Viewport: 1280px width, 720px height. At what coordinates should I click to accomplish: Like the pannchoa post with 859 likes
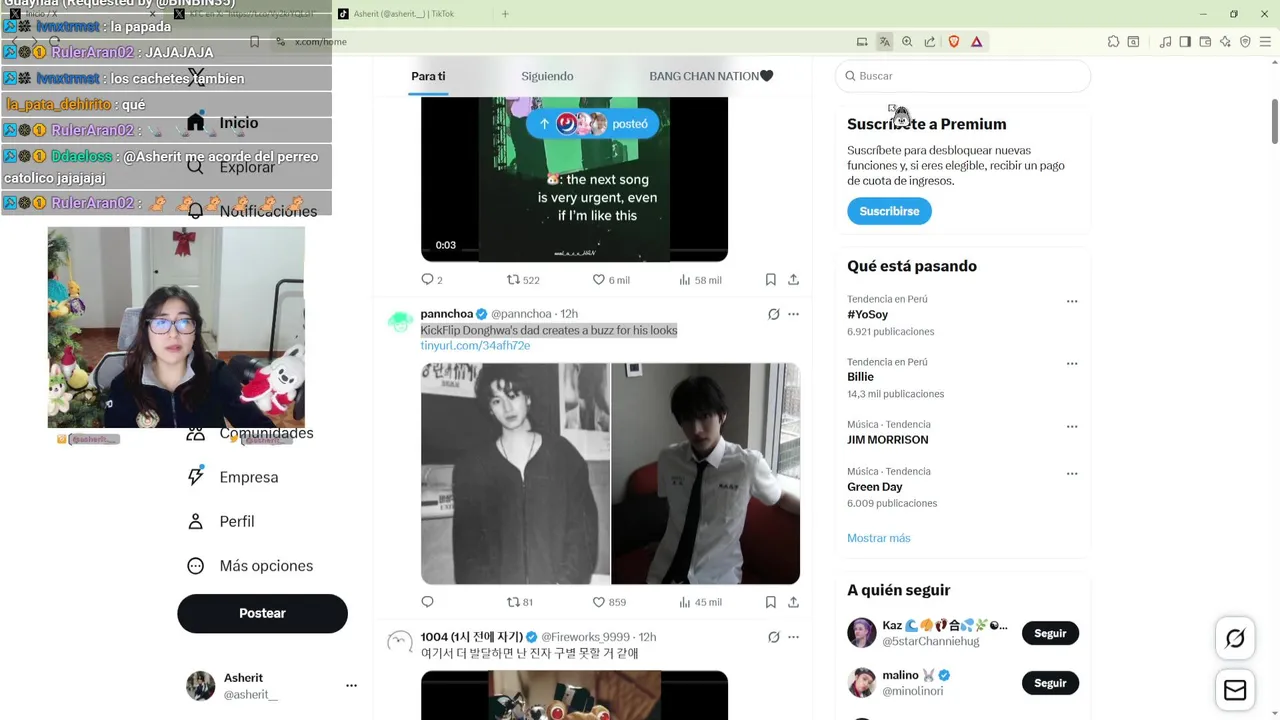pos(609,602)
